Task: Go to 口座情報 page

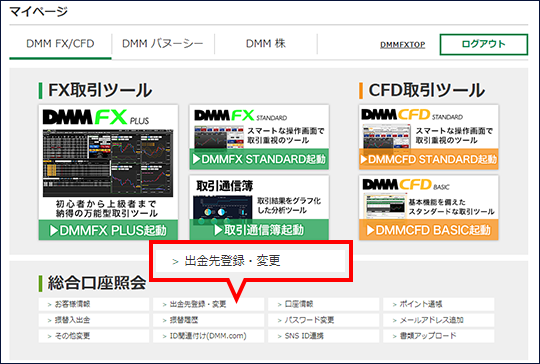Action: point(323,304)
